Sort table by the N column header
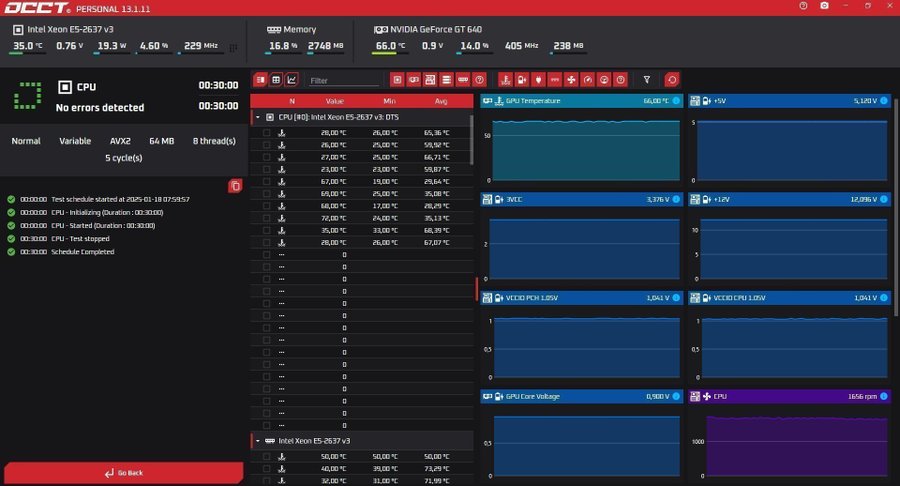The image size is (900, 486). (292, 101)
